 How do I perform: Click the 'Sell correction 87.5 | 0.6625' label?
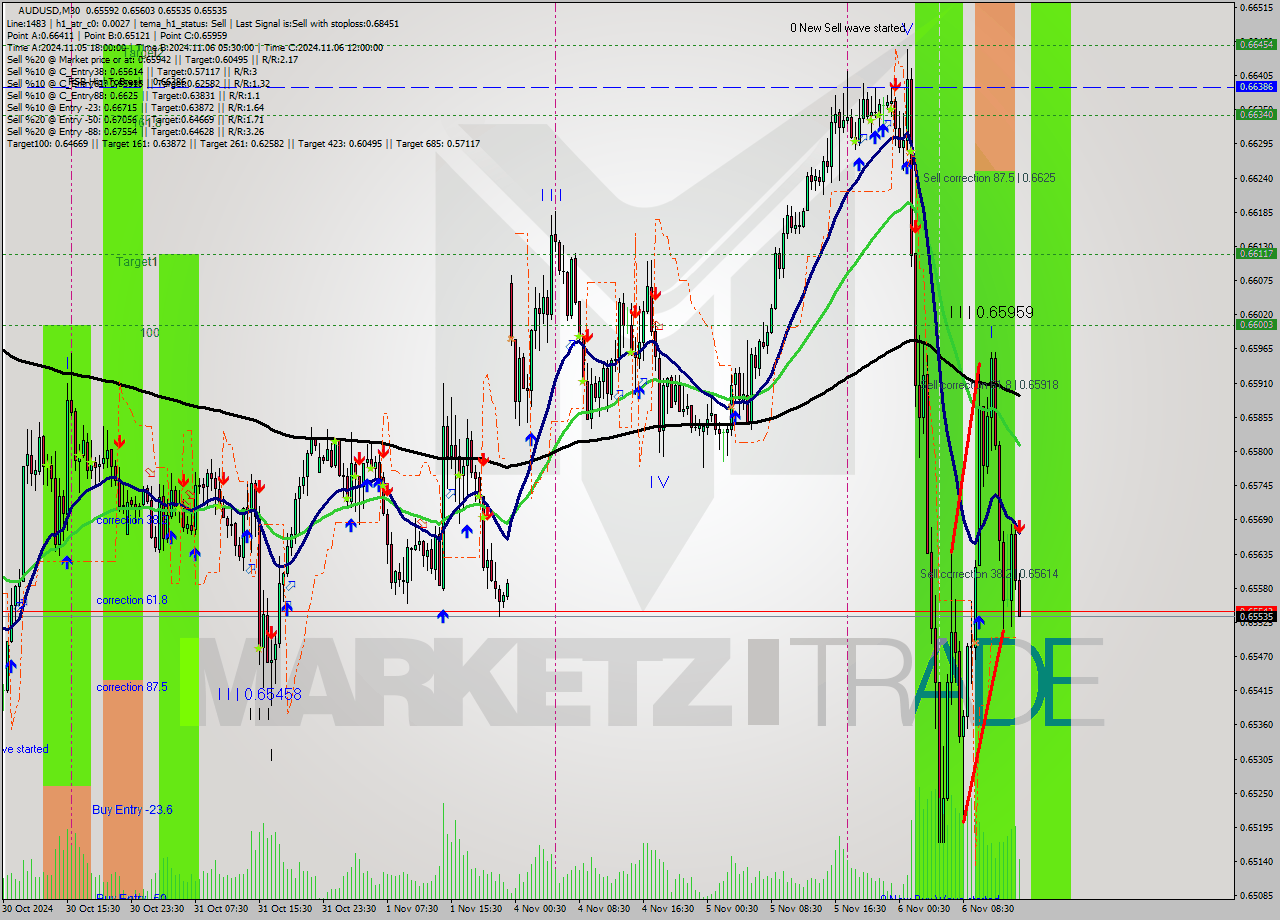[x=989, y=177]
